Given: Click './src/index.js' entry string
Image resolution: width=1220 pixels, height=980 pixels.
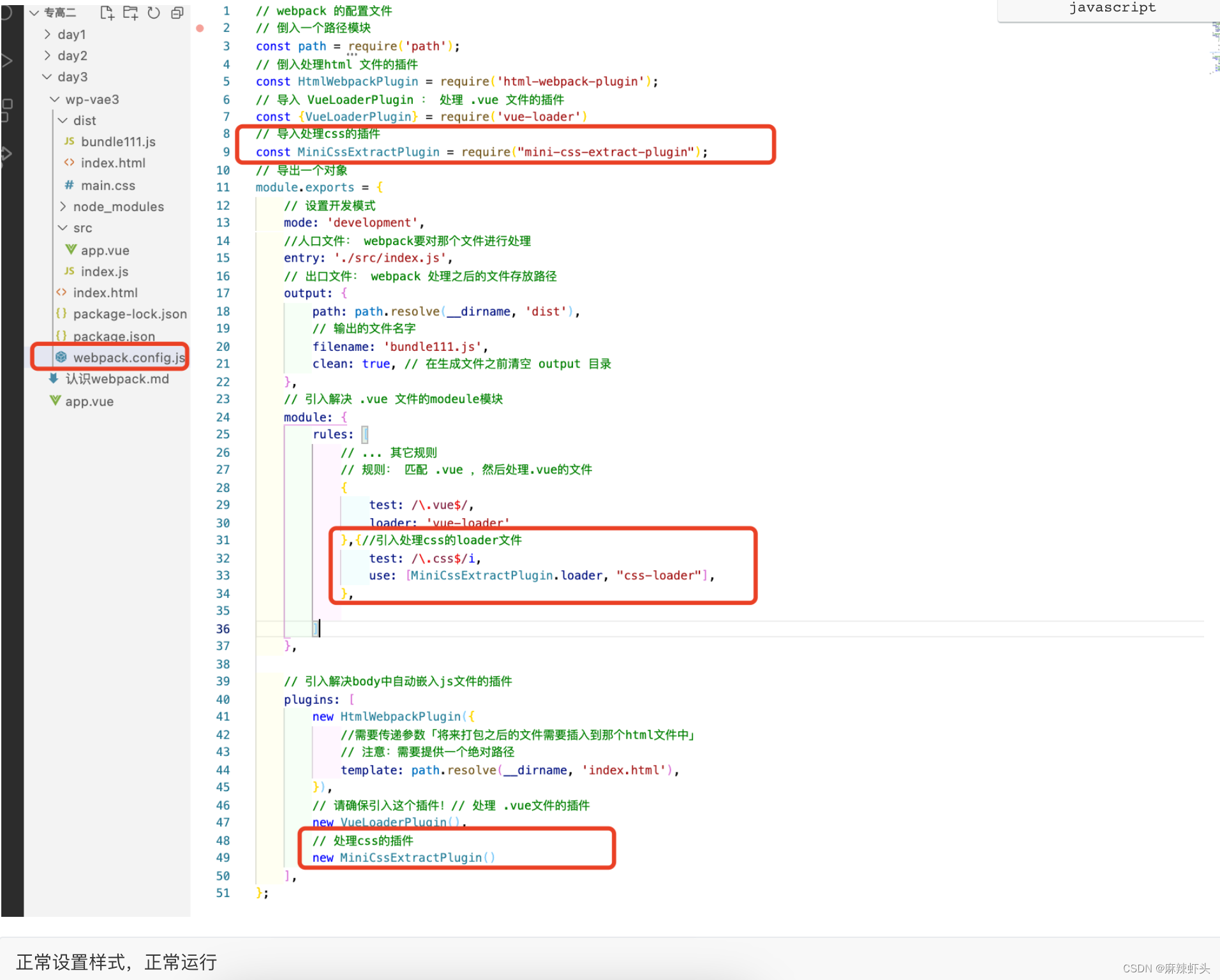Looking at the screenshot, I should [x=390, y=258].
